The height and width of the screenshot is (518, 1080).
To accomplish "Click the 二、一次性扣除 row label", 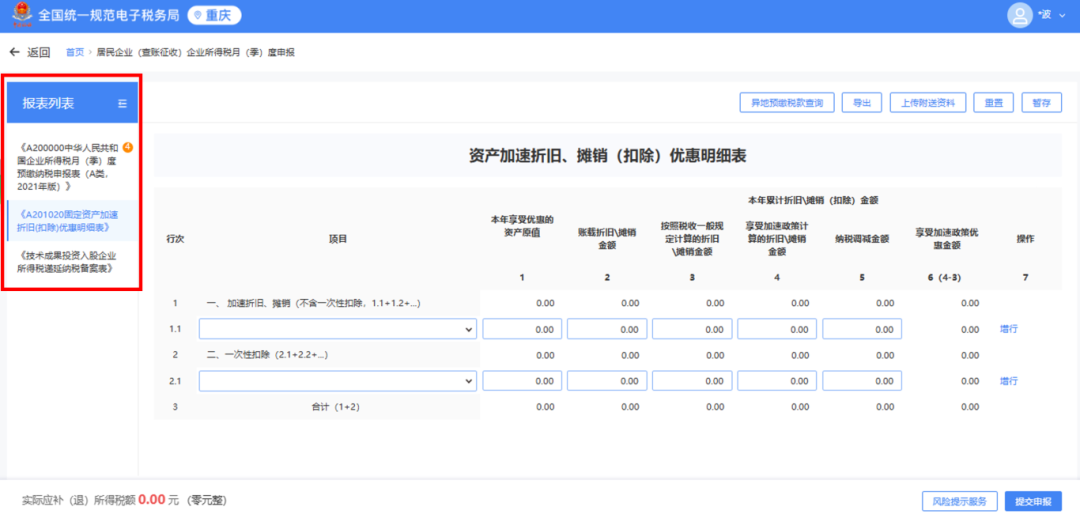I will [267, 355].
